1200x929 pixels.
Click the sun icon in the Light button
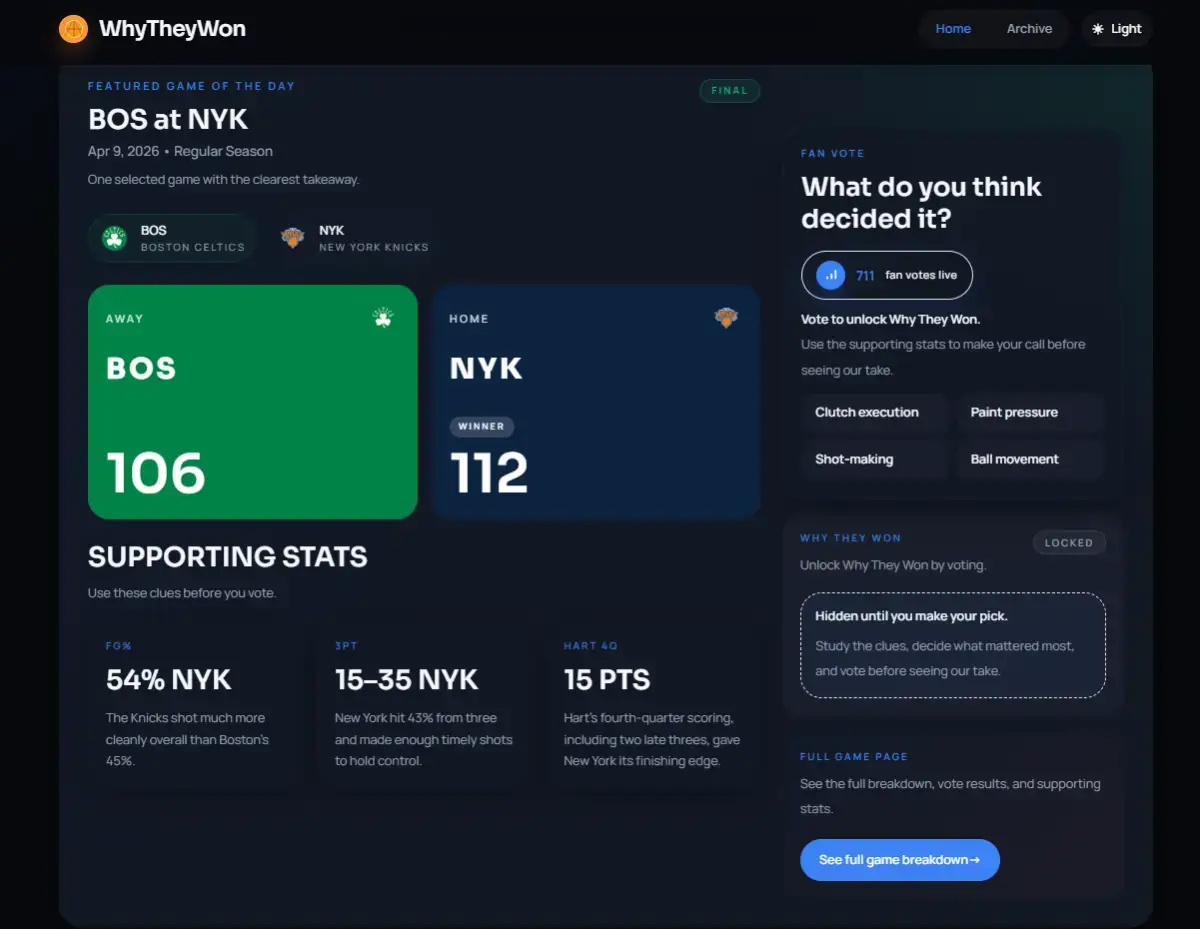point(1098,29)
